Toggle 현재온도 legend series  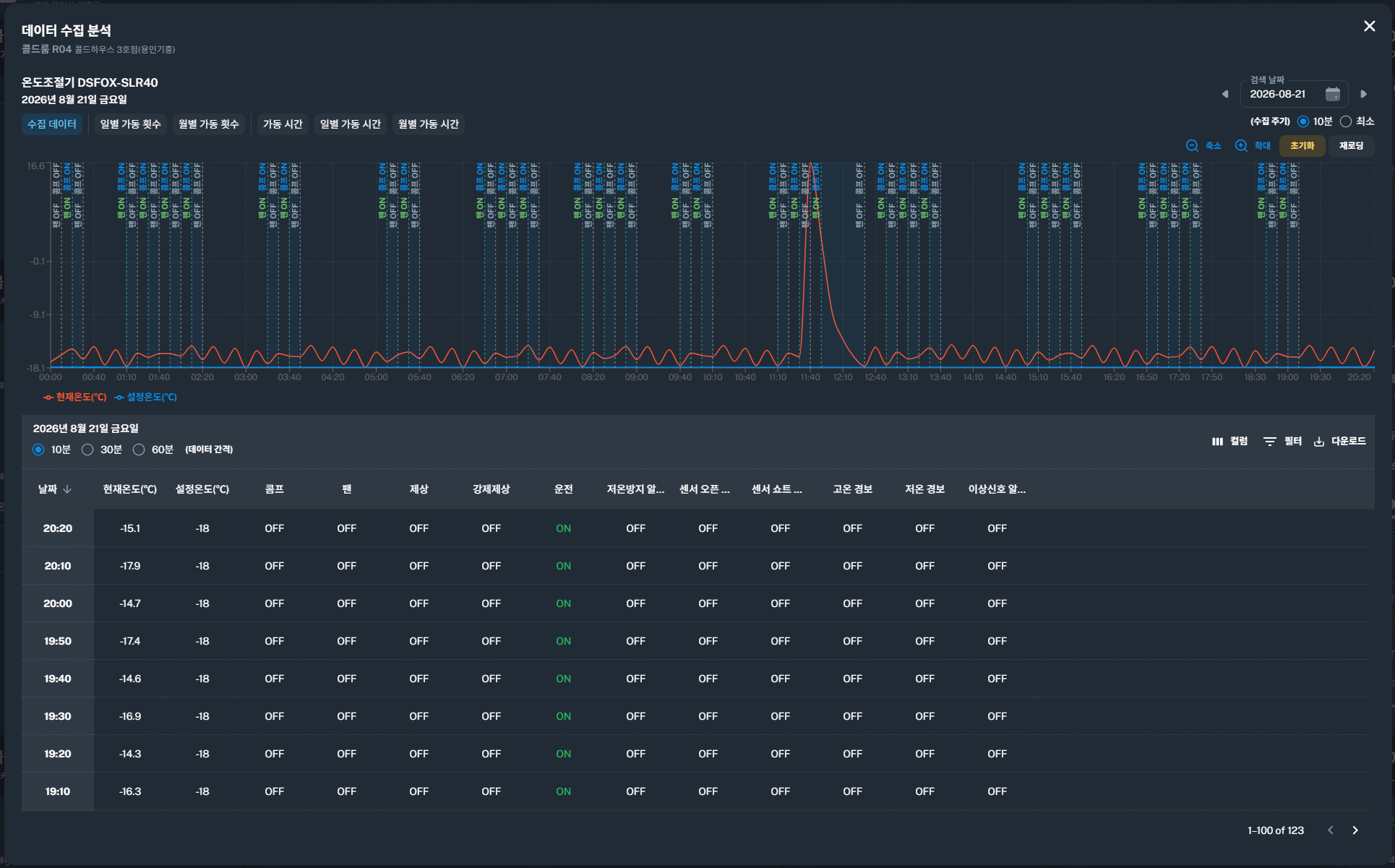tap(75, 397)
